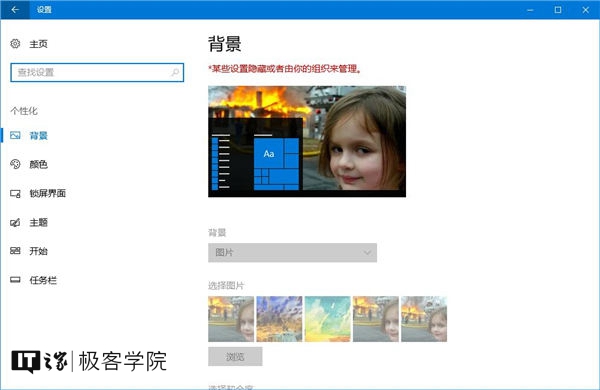The width and height of the screenshot is (600, 390).
Task: Open the 主页 home gear icon
Action: (x=15, y=44)
